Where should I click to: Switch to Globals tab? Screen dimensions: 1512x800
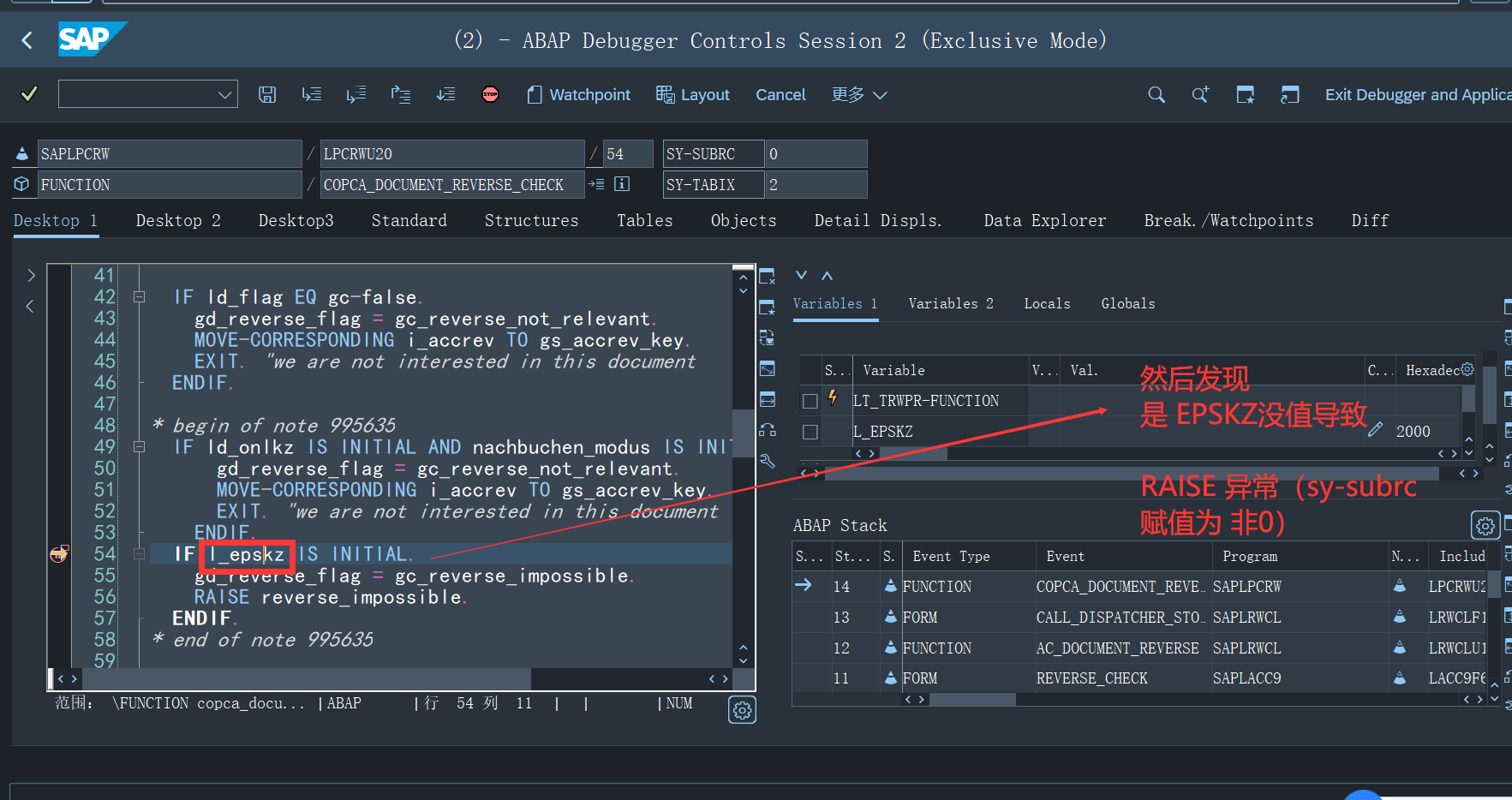(x=1128, y=304)
